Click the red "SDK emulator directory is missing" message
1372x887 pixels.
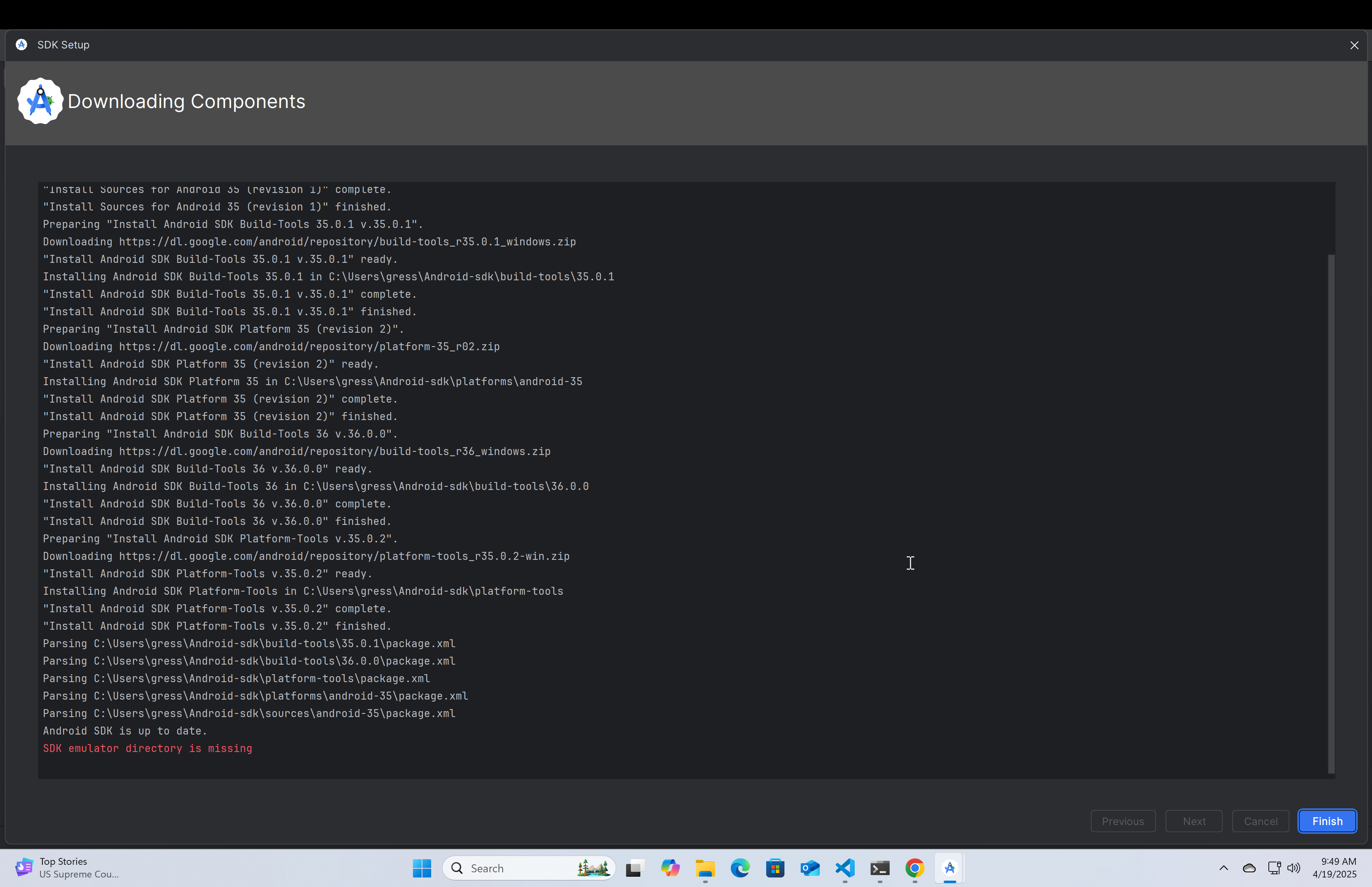click(x=147, y=748)
